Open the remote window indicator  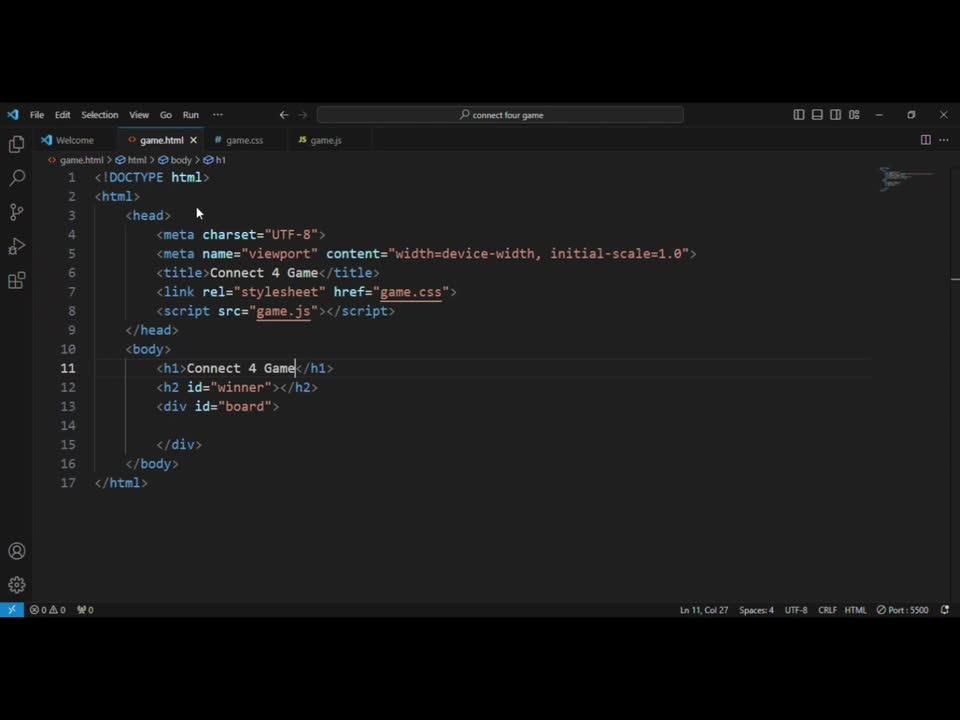tap(12, 610)
